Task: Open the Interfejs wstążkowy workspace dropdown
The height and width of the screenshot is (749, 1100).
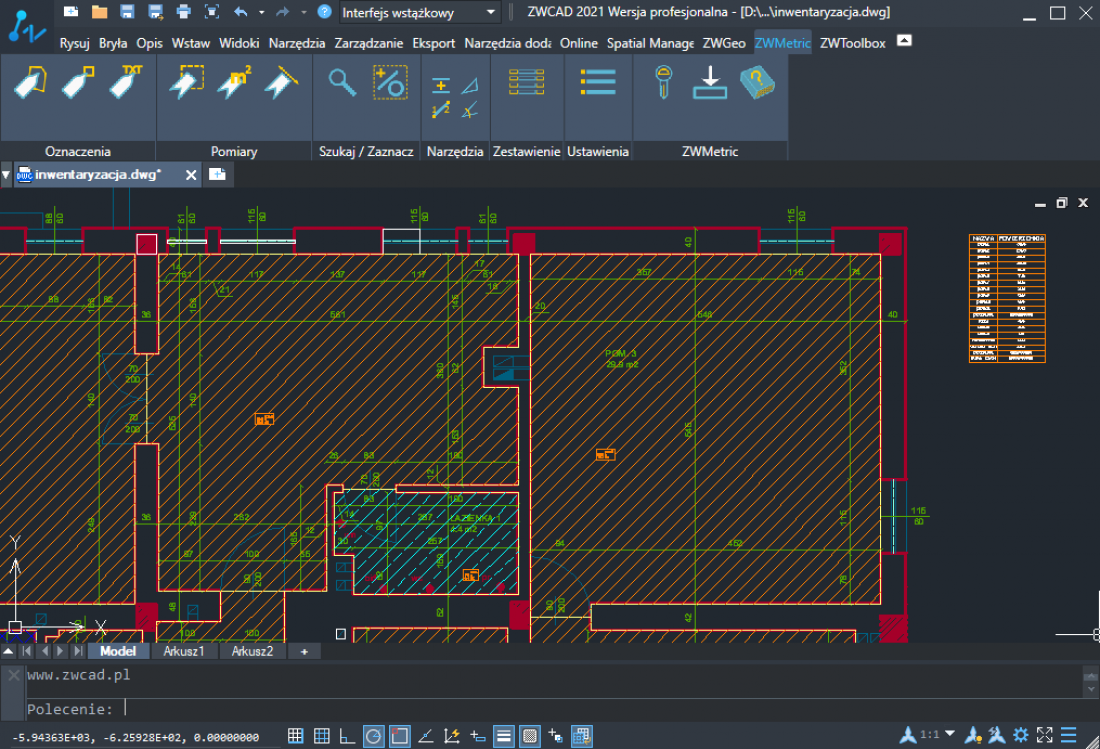Action: click(x=420, y=12)
